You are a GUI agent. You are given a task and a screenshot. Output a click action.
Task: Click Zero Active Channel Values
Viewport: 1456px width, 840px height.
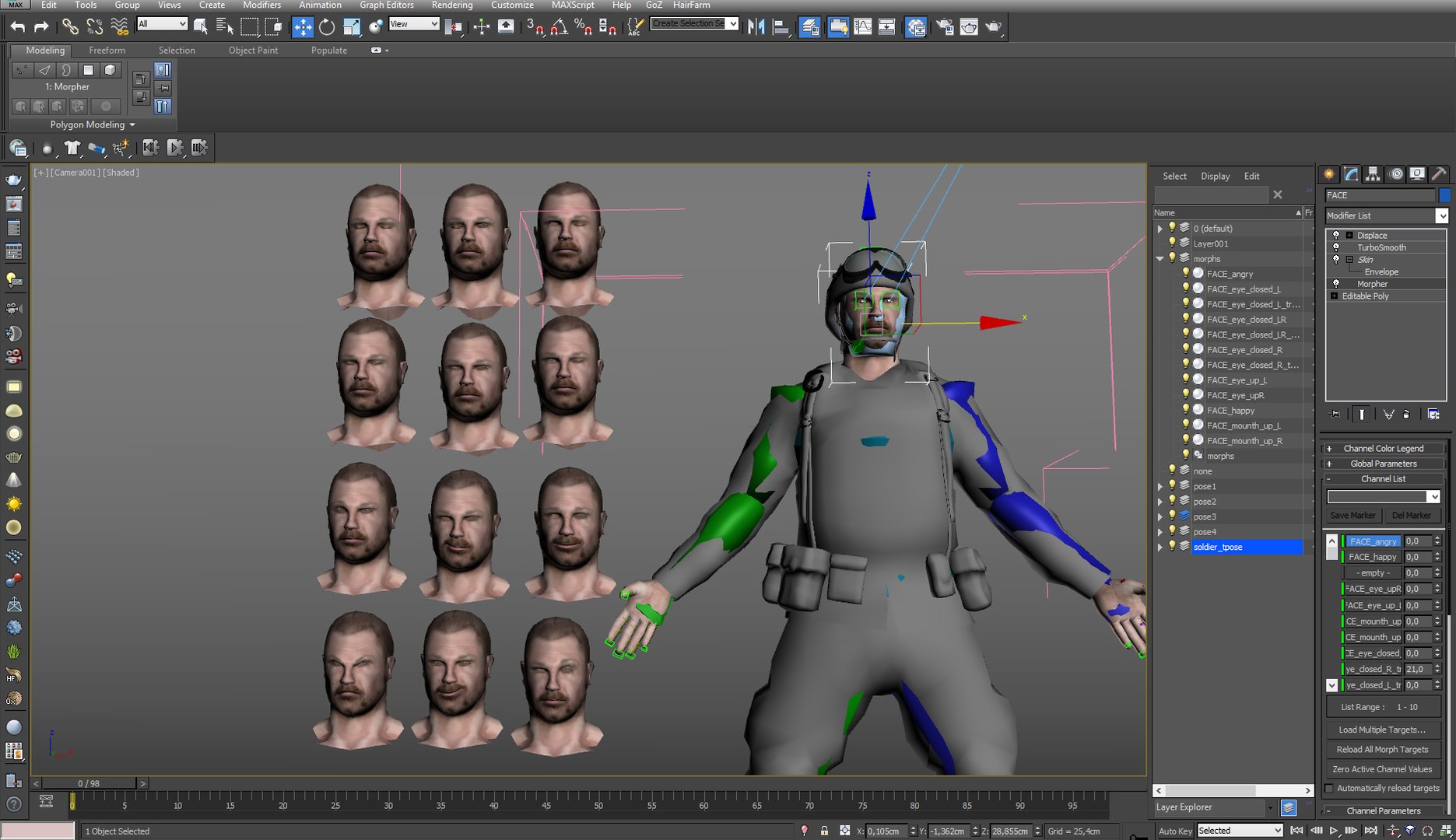coord(1382,769)
